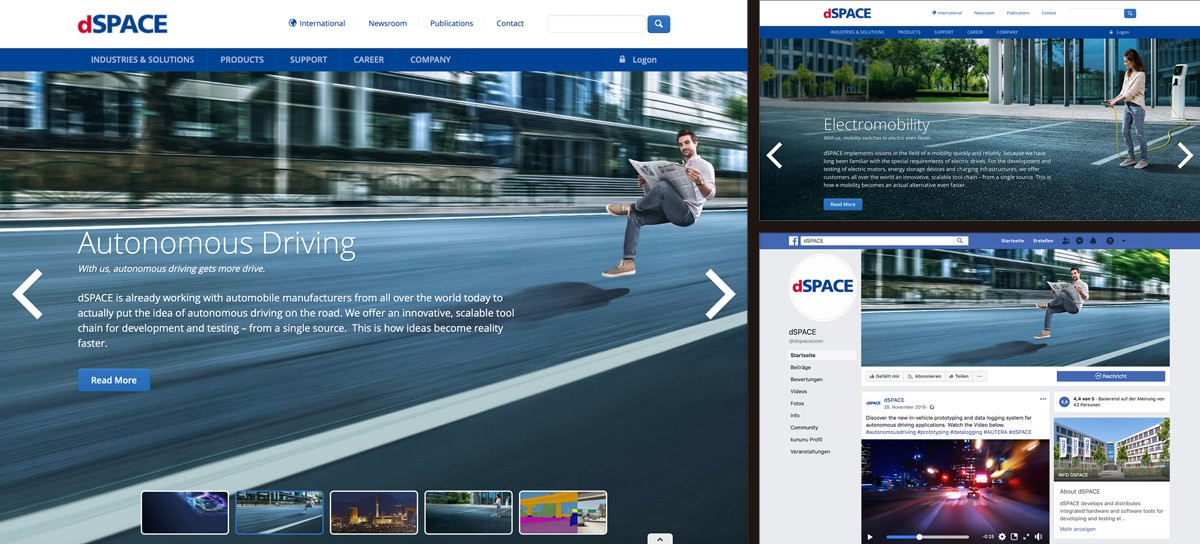The width and height of the screenshot is (1200, 544).
Task: Open Facebook friend requests icon
Action: click(1066, 241)
